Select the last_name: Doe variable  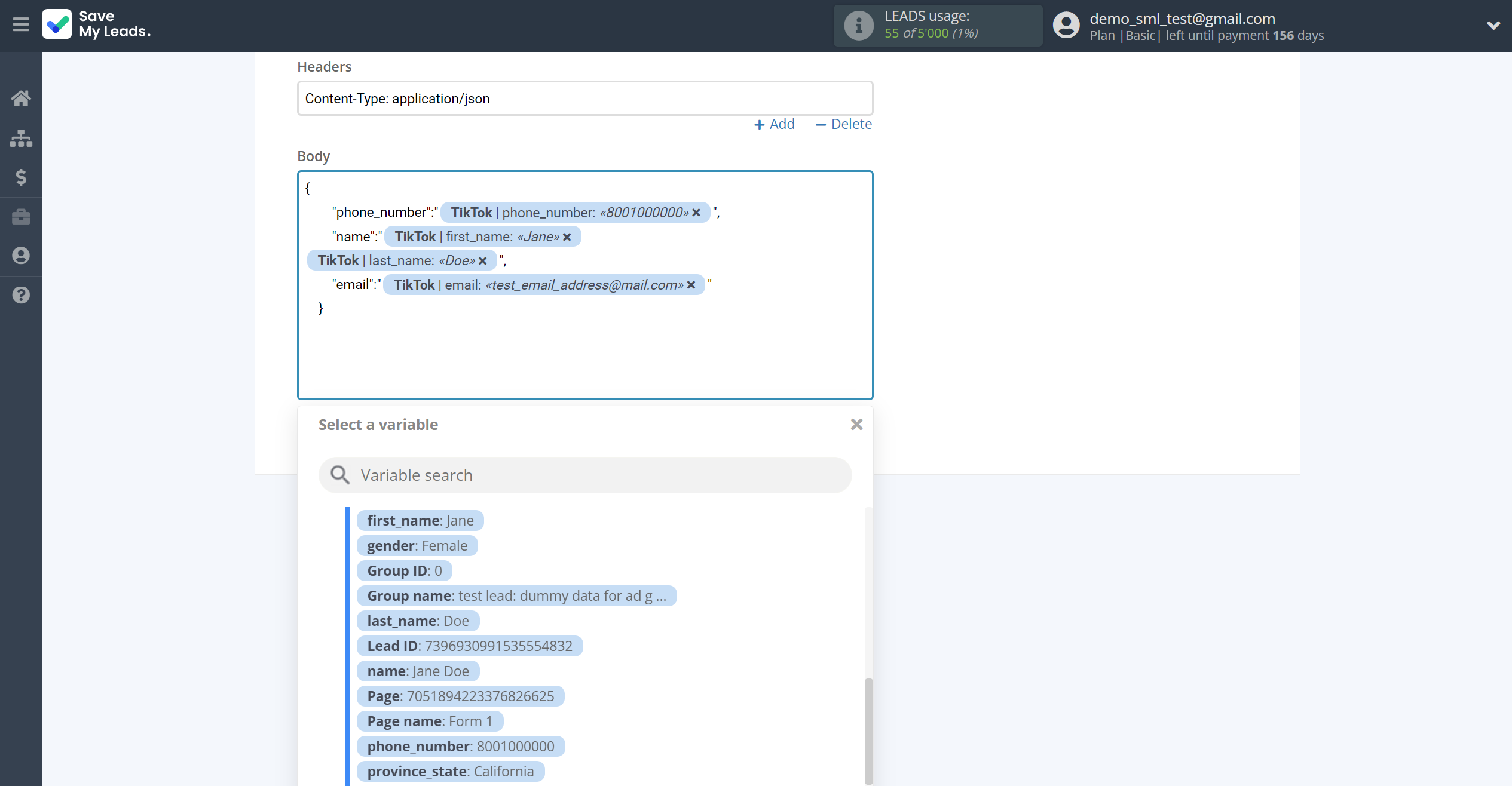pos(418,621)
